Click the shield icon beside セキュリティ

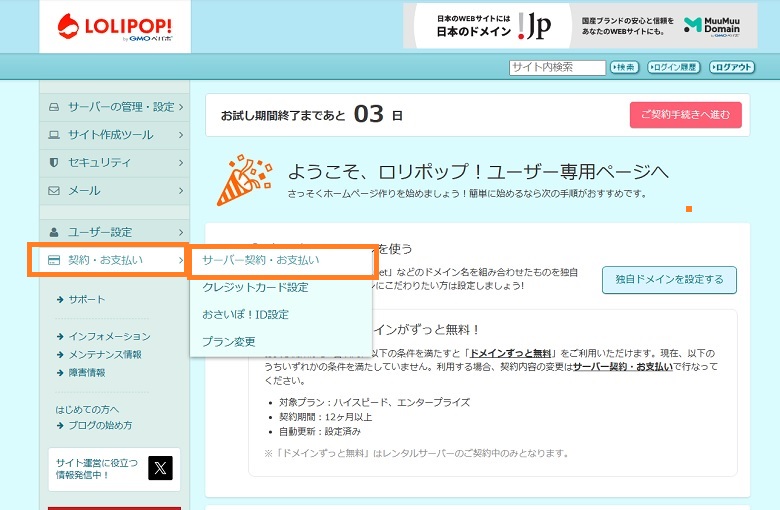pyautogui.click(x=54, y=163)
